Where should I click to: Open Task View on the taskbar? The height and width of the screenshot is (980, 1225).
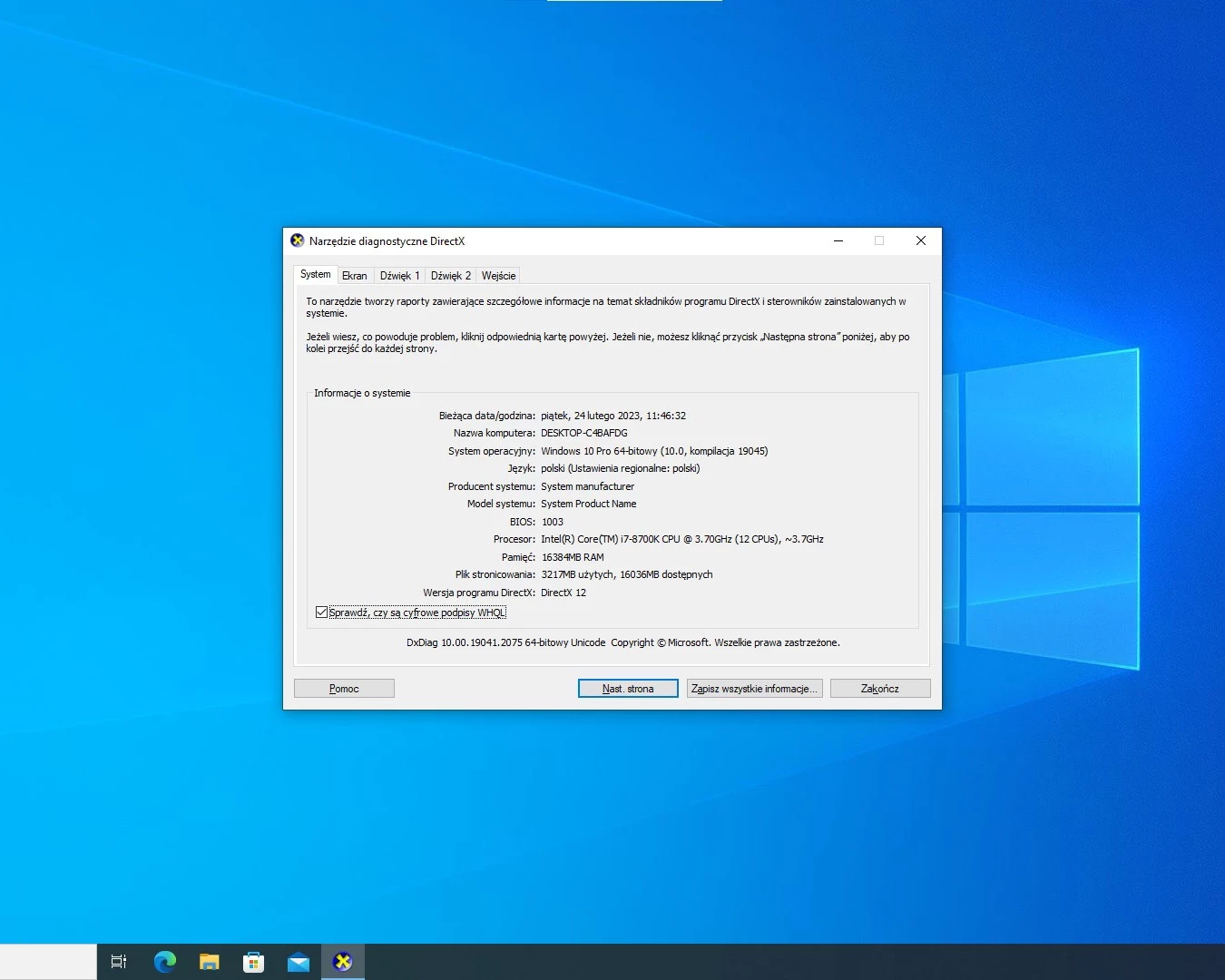click(x=119, y=962)
